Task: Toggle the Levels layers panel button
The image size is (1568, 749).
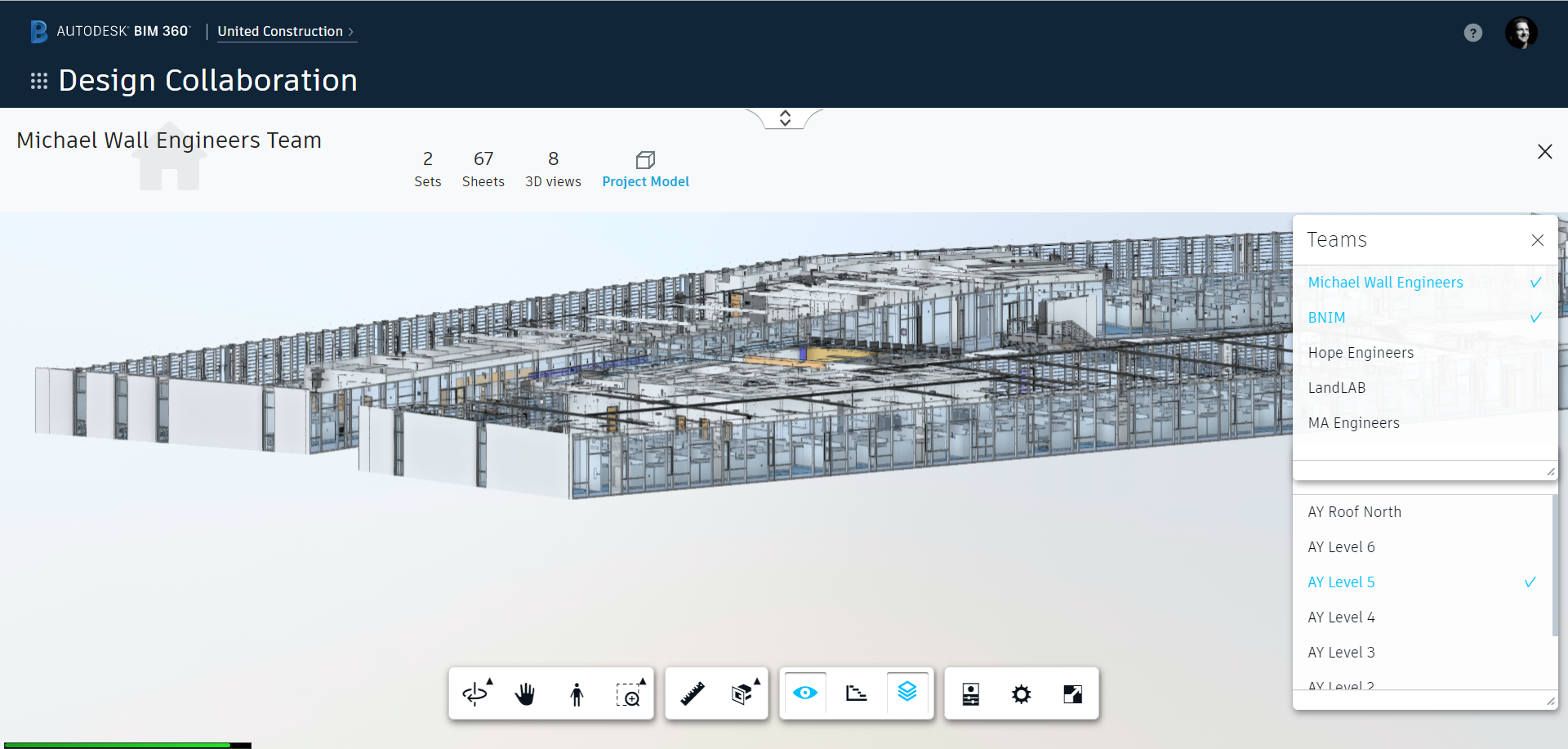Action: pos(907,693)
